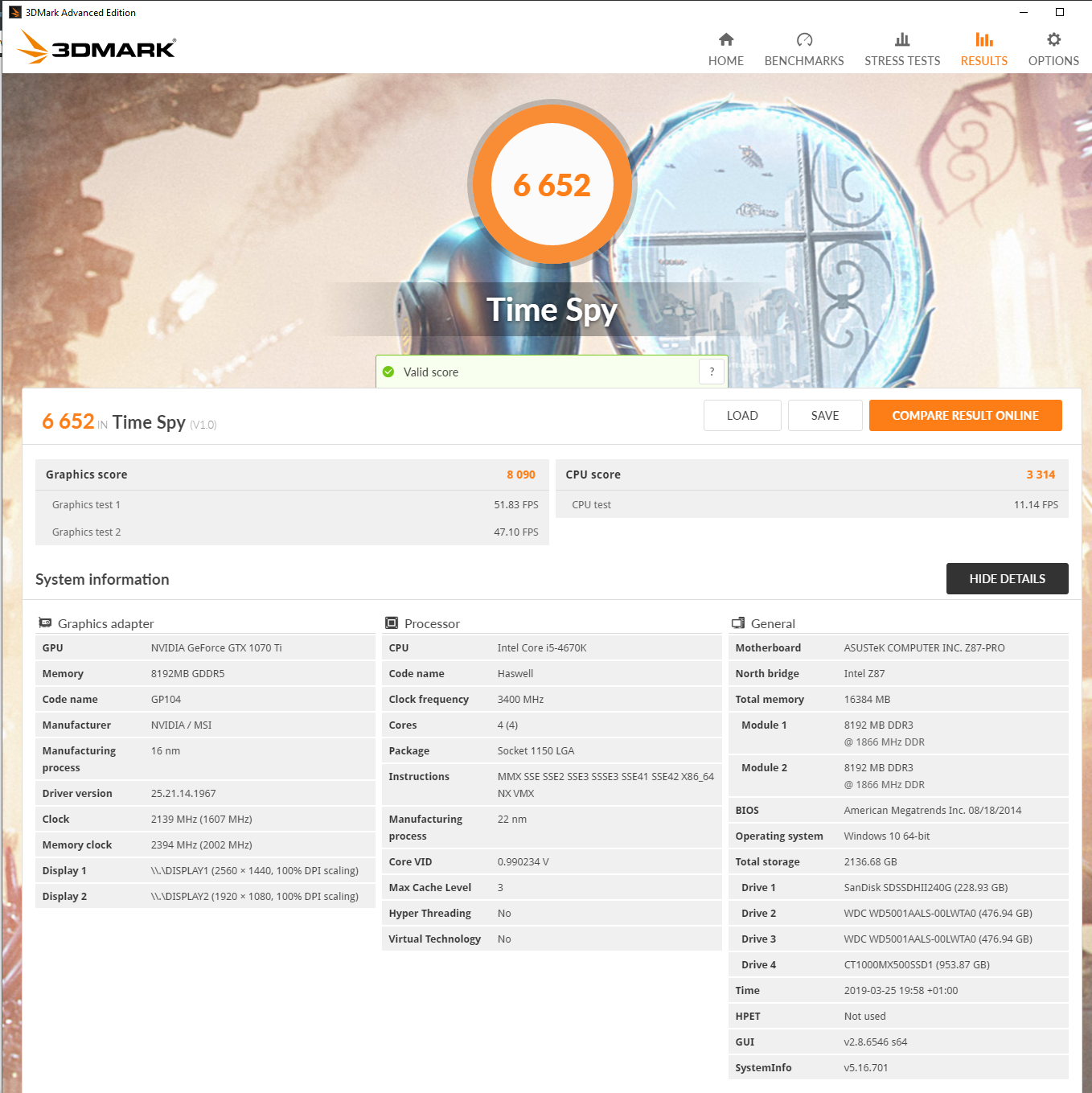Click the 3400 MHz clock frequency
This screenshot has height=1093, width=1092.
(x=520, y=699)
